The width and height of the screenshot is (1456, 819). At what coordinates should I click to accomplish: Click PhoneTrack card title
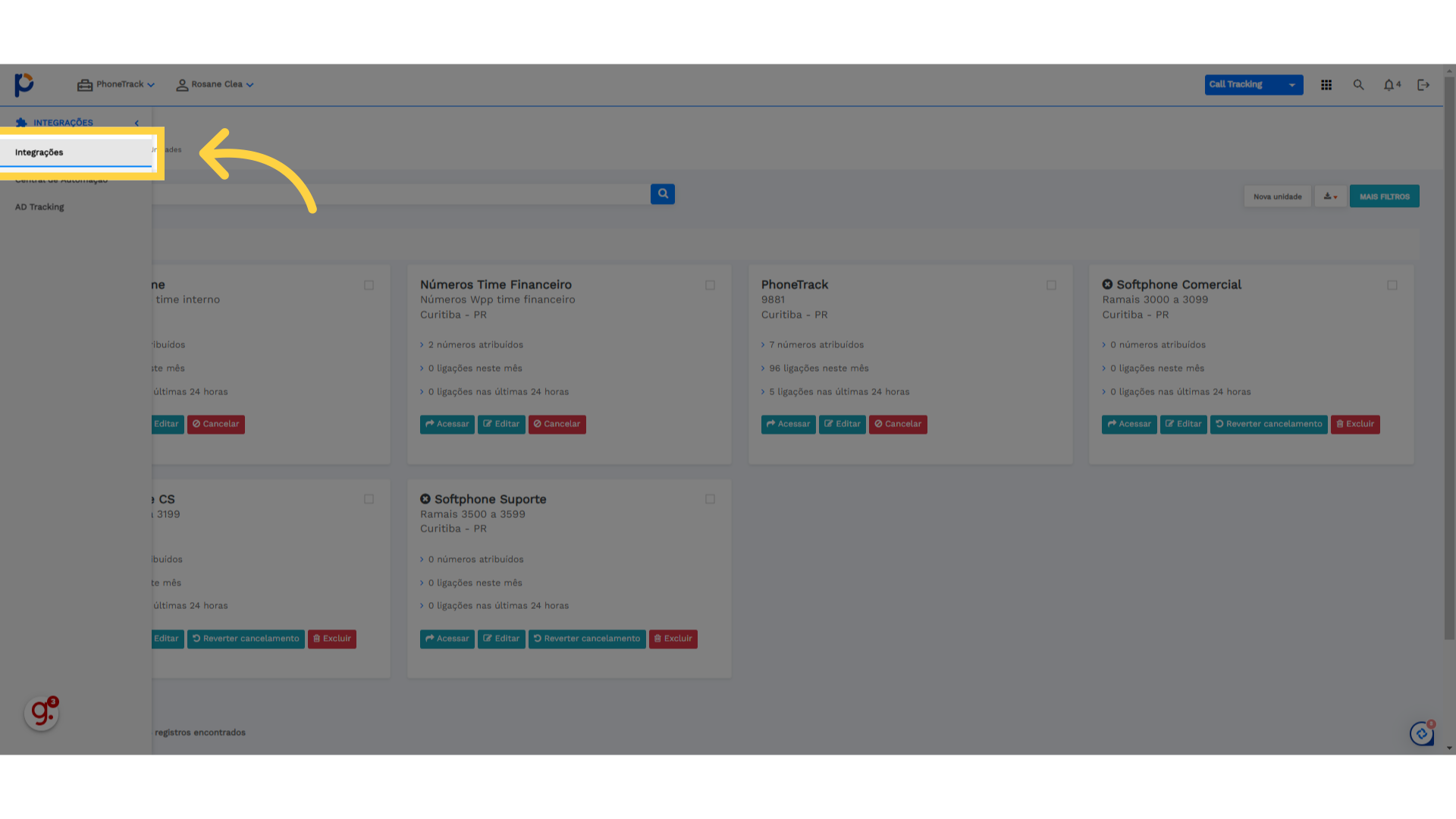pyautogui.click(x=795, y=285)
